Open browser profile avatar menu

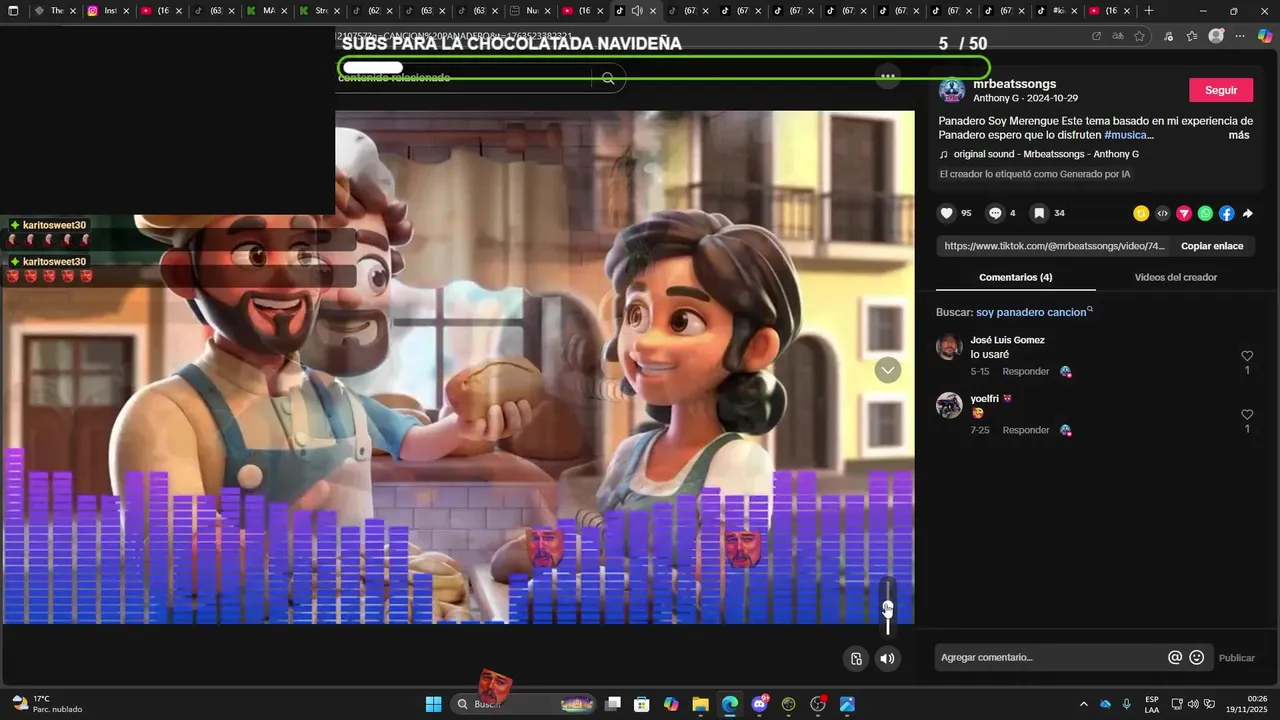pos(1216,36)
